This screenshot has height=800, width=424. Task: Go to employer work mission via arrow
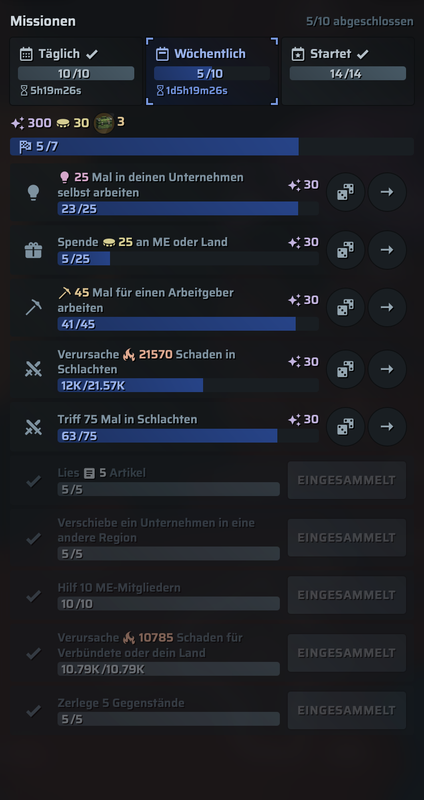pyautogui.click(x=387, y=307)
